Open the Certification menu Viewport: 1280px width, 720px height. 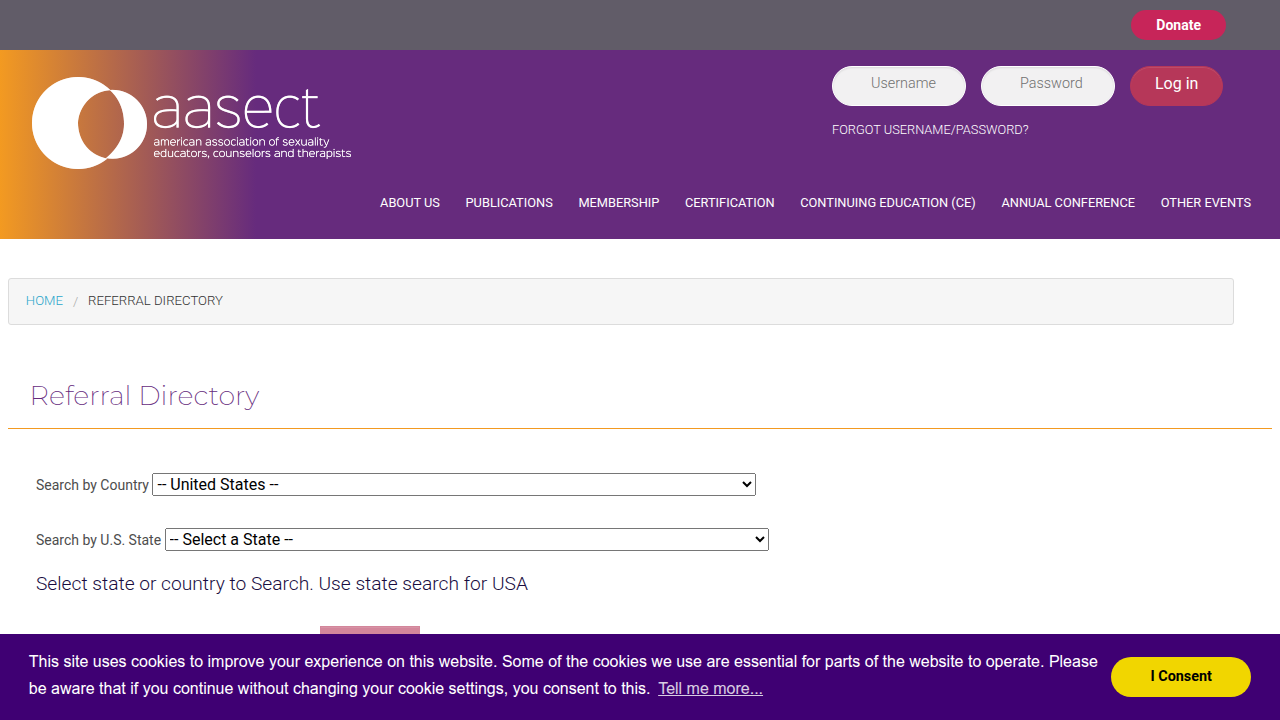pos(730,203)
